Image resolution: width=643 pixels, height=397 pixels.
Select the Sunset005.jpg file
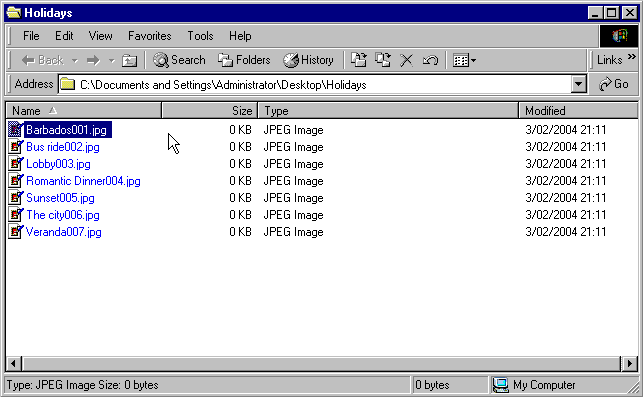point(60,198)
